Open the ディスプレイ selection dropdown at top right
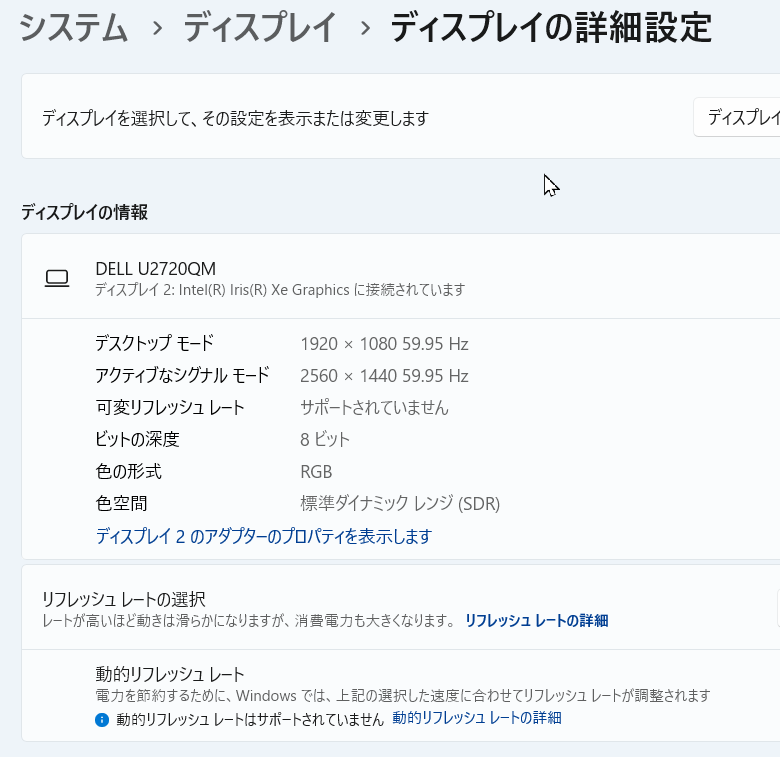780x757 pixels. point(738,118)
